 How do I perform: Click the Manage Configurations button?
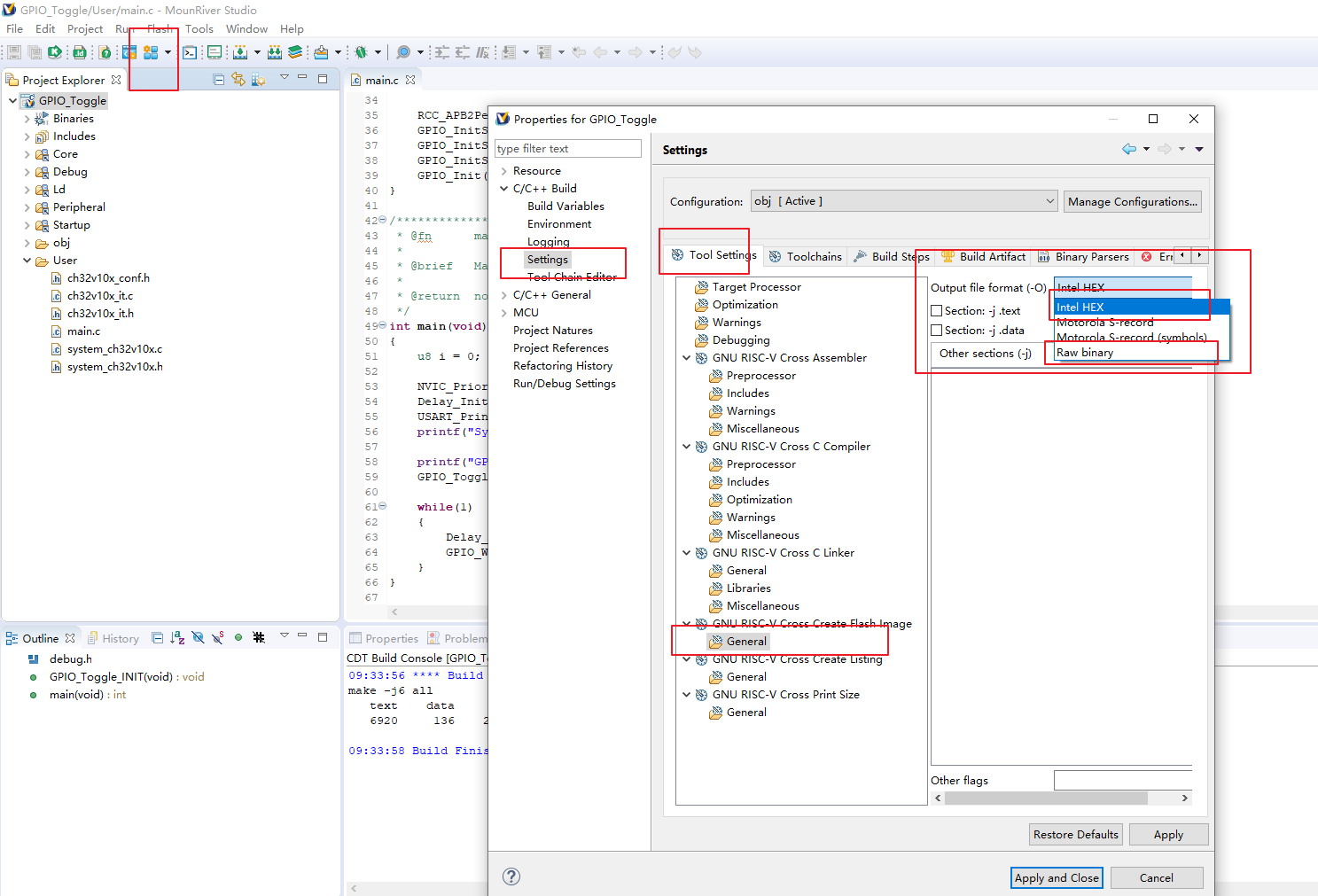coord(1133,201)
